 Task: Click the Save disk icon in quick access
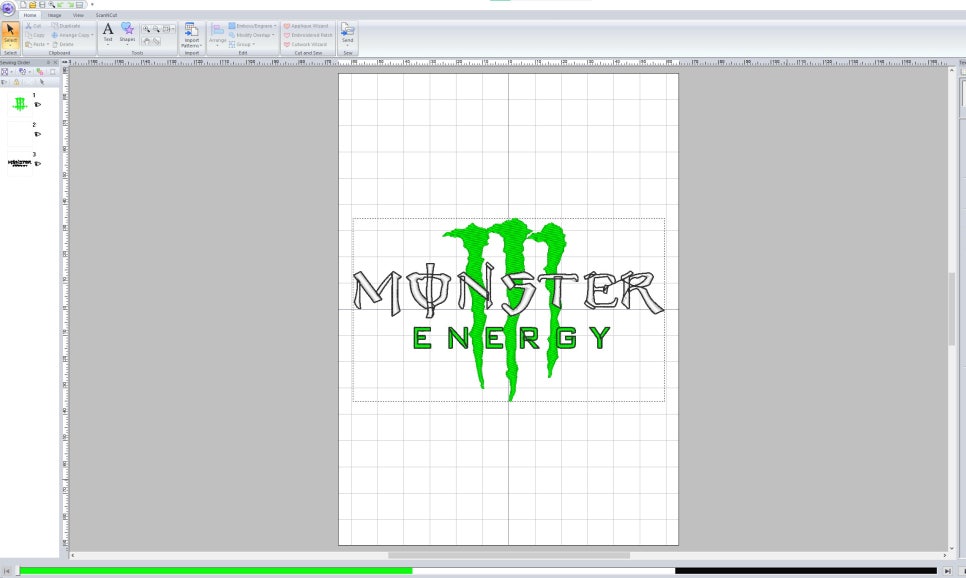[x=42, y=4]
